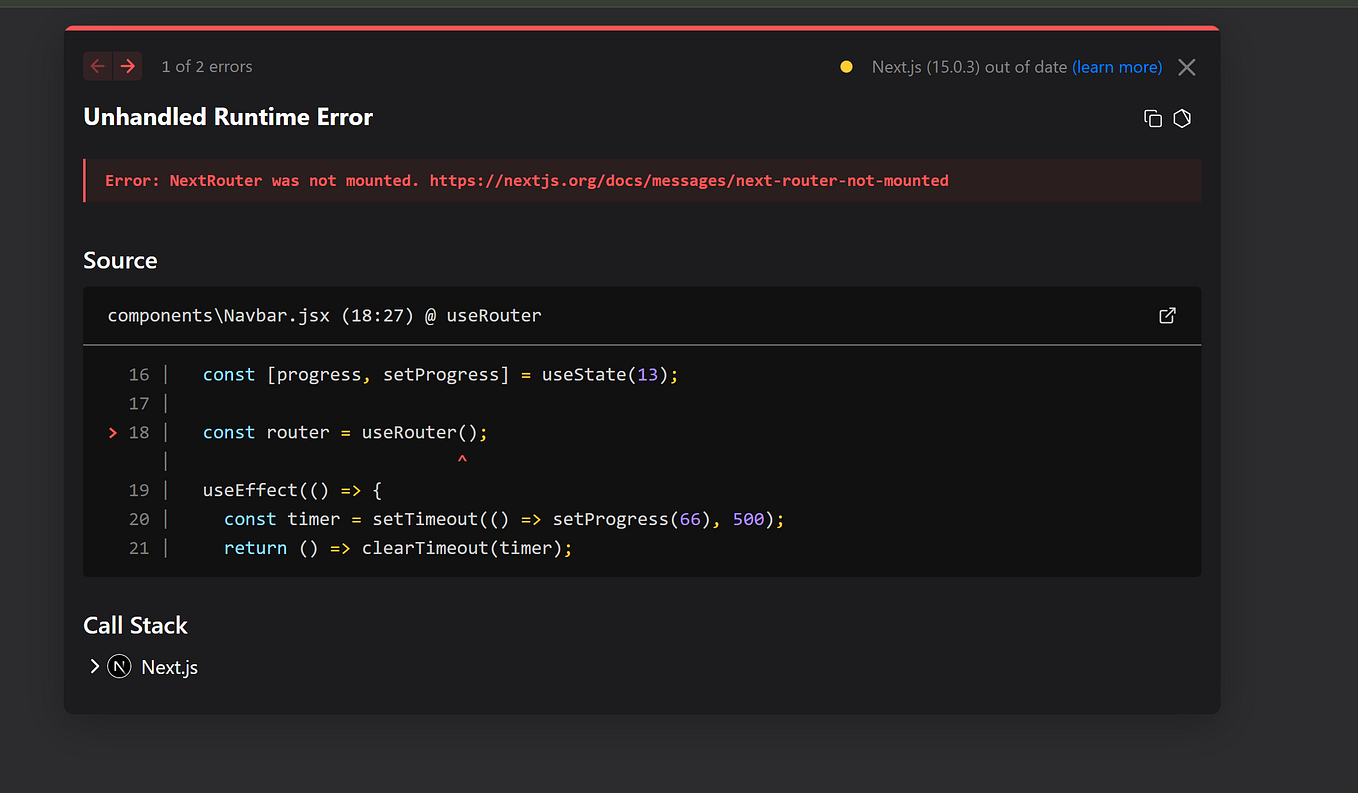Open the Node.js DevTools hexagon icon
The height and width of the screenshot is (793, 1358).
pyautogui.click(x=1181, y=118)
